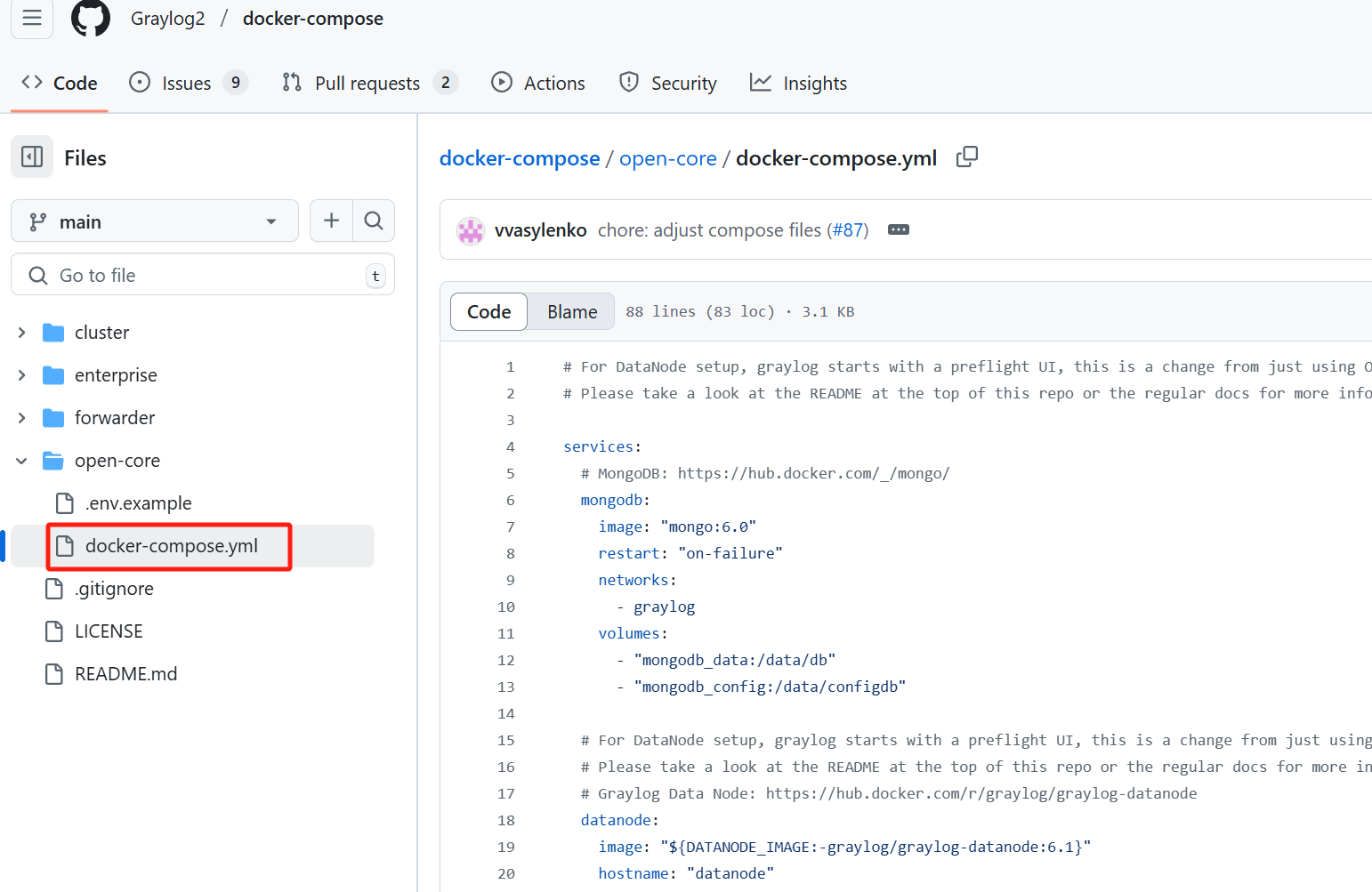Open the README.md file
Viewport: 1372px width, 892px height.
pos(125,674)
